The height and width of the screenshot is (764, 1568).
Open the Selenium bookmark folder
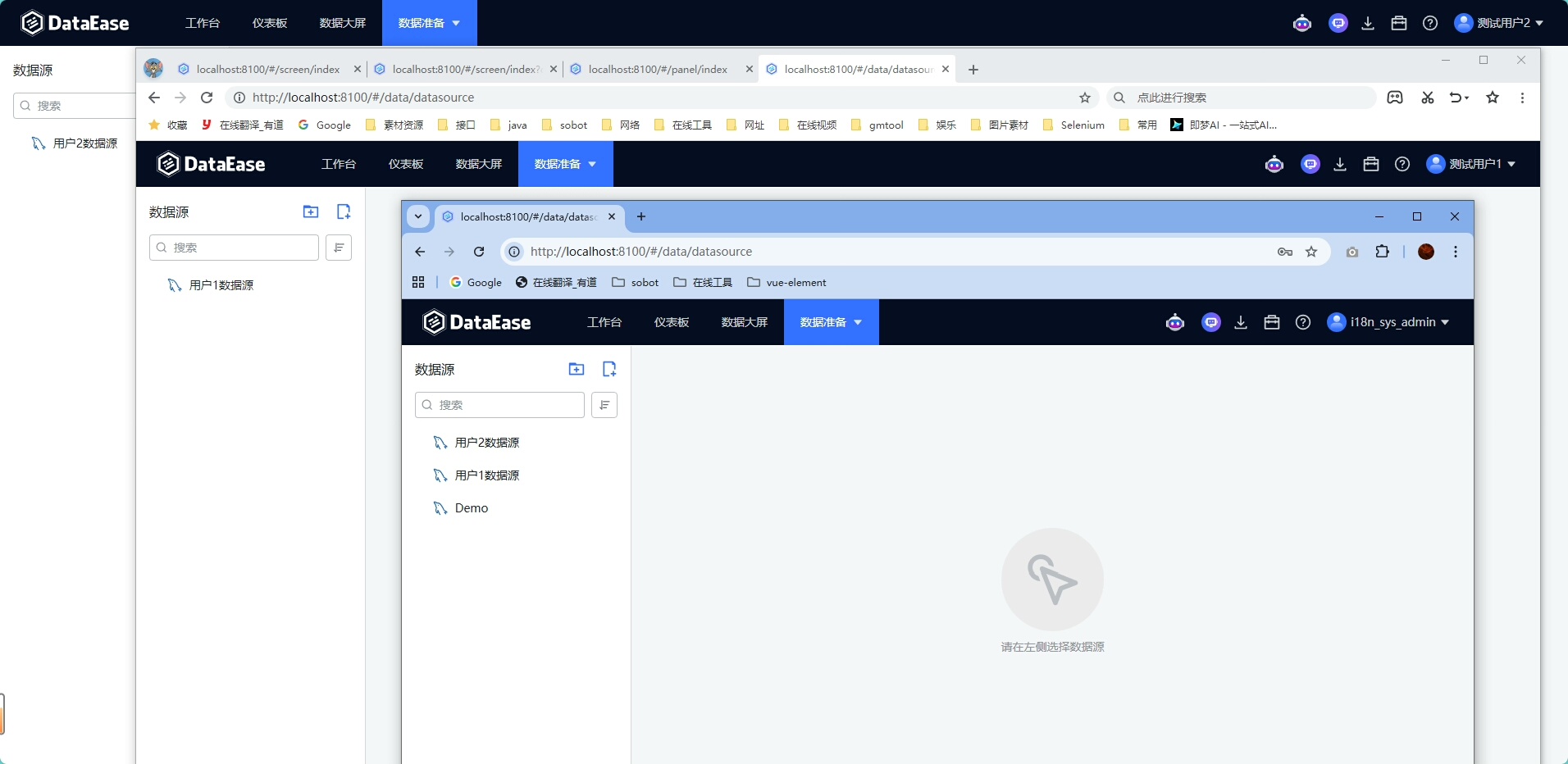click(1073, 125)
